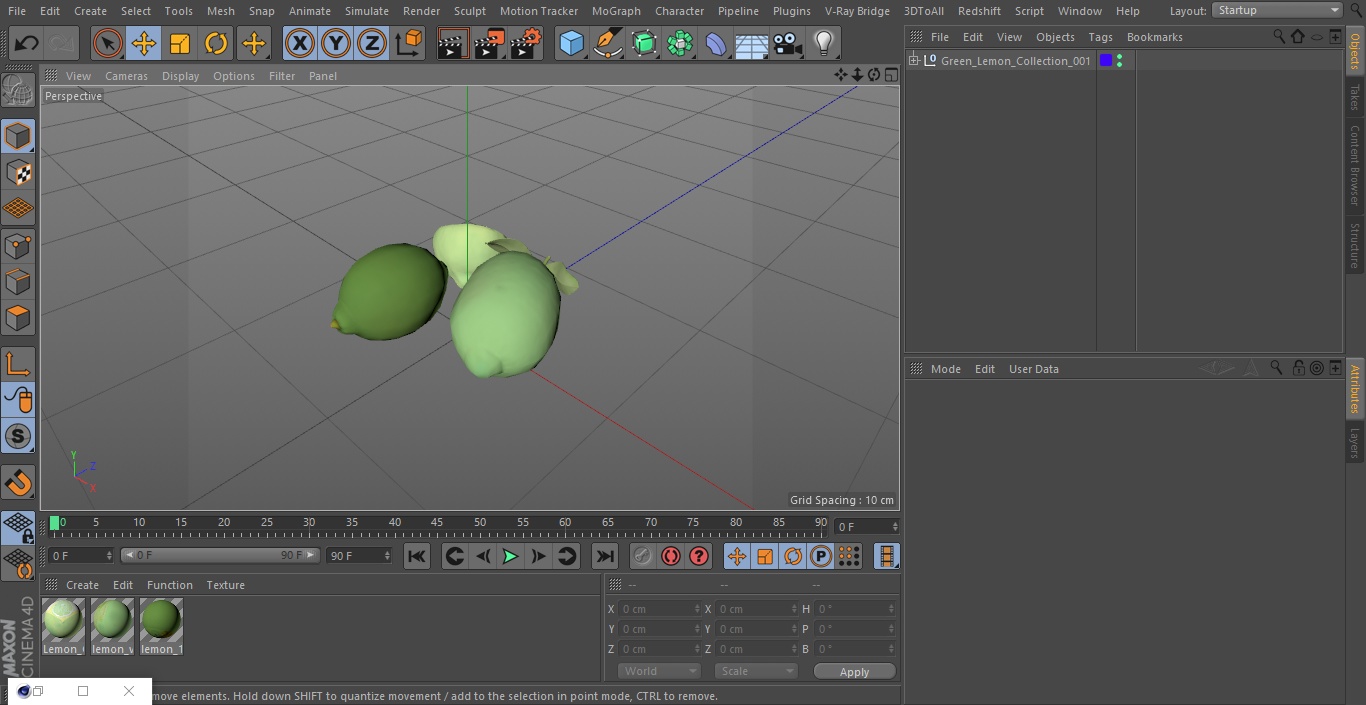Open the Array modeling objects icon

(x=680, y=43)
